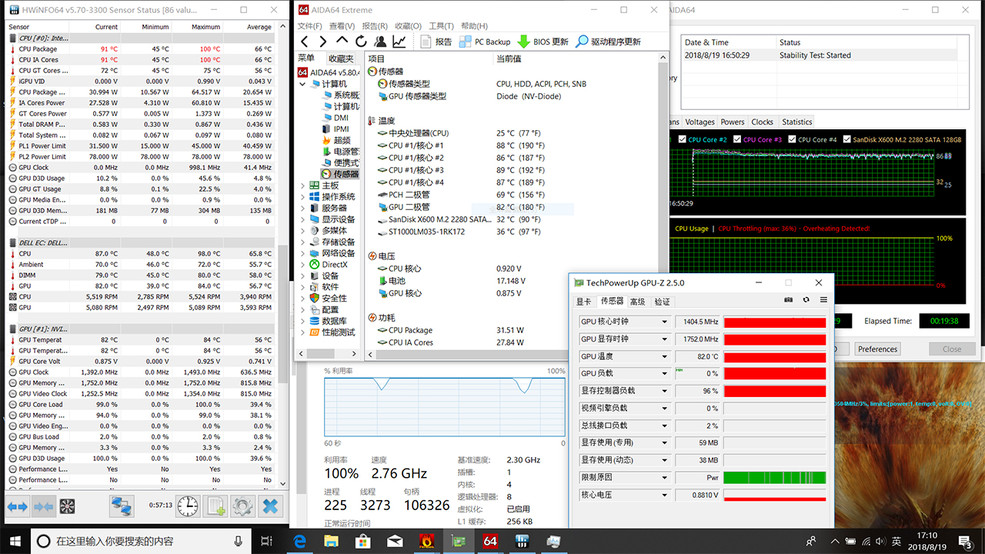Open File Explorer from taskbar
985x554 pixels.
click(331, 541)
